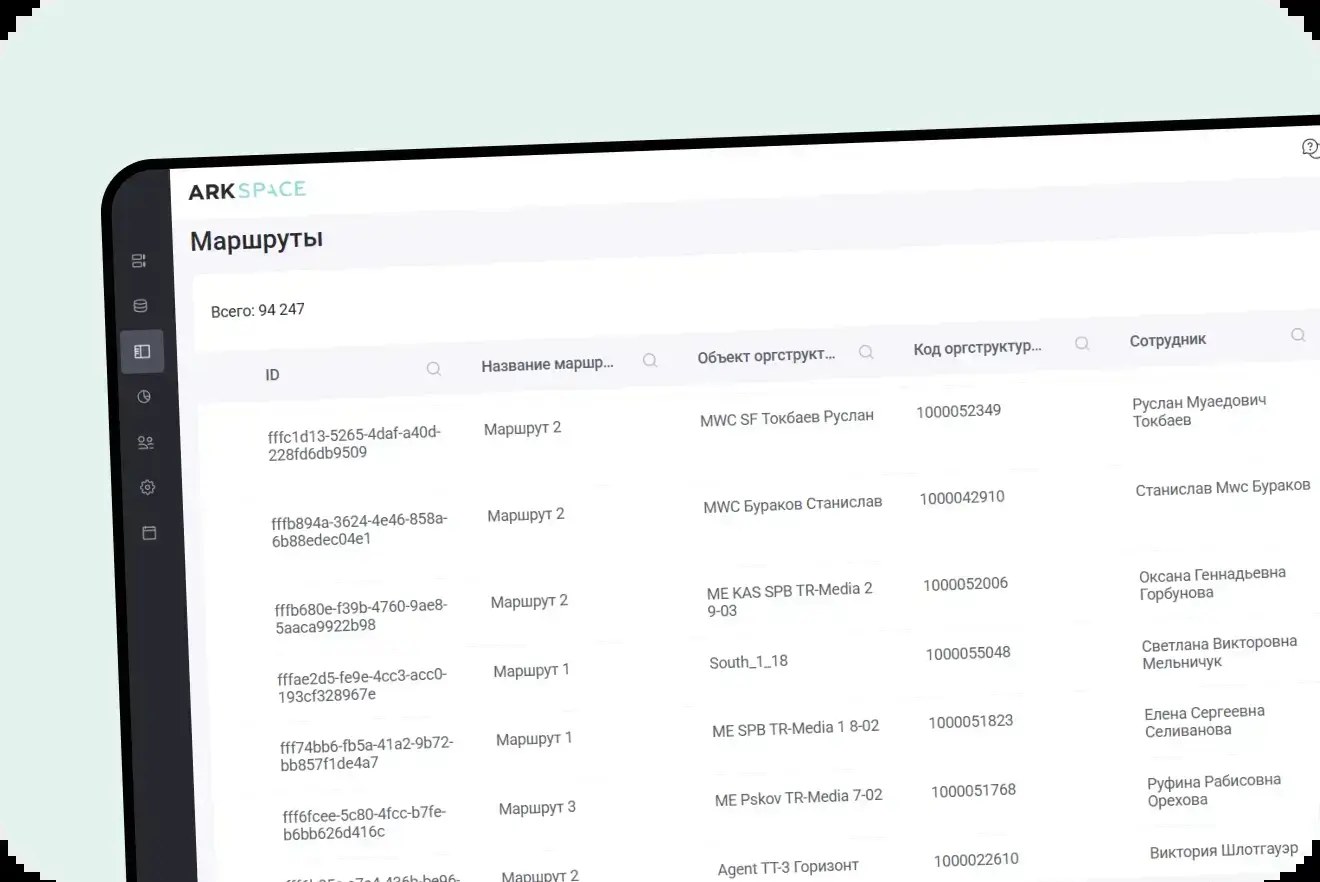1320x882 pixels.
Task: Click the code 1000052349
Action: click(x=959, y=411)
